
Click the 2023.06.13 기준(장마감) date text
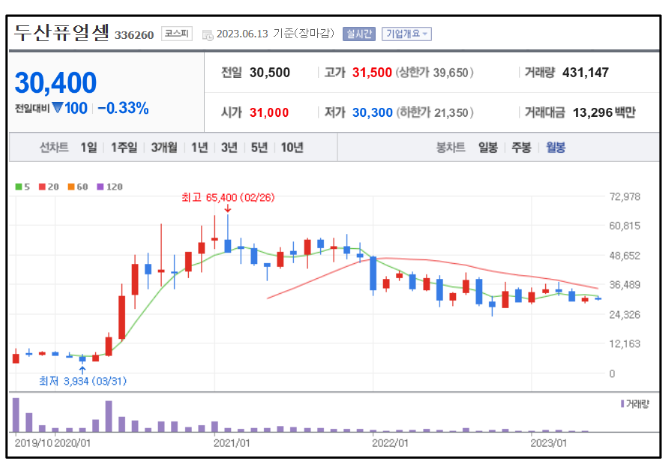pyautogui.click(x=275, y=34)
